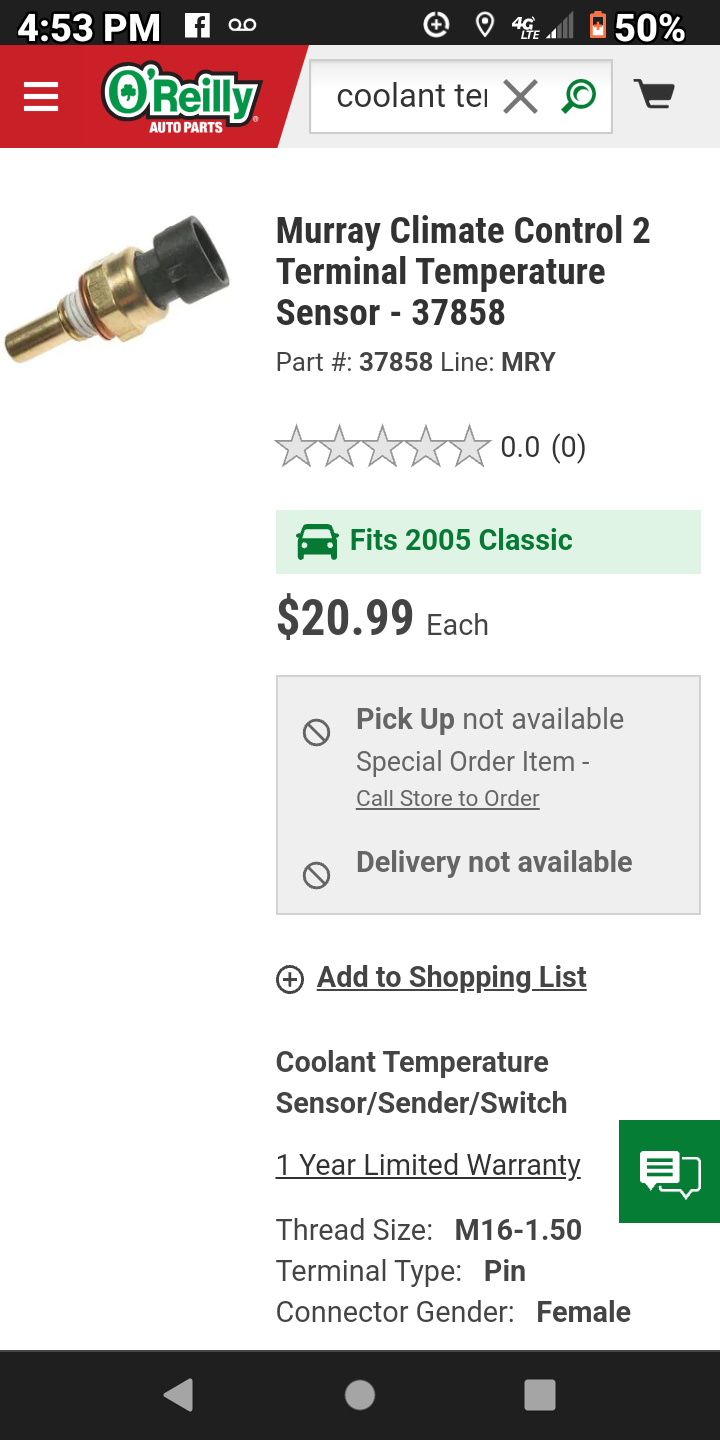
Task: Tap the Fits 2005 Classic banner
Action: [488, 541]
